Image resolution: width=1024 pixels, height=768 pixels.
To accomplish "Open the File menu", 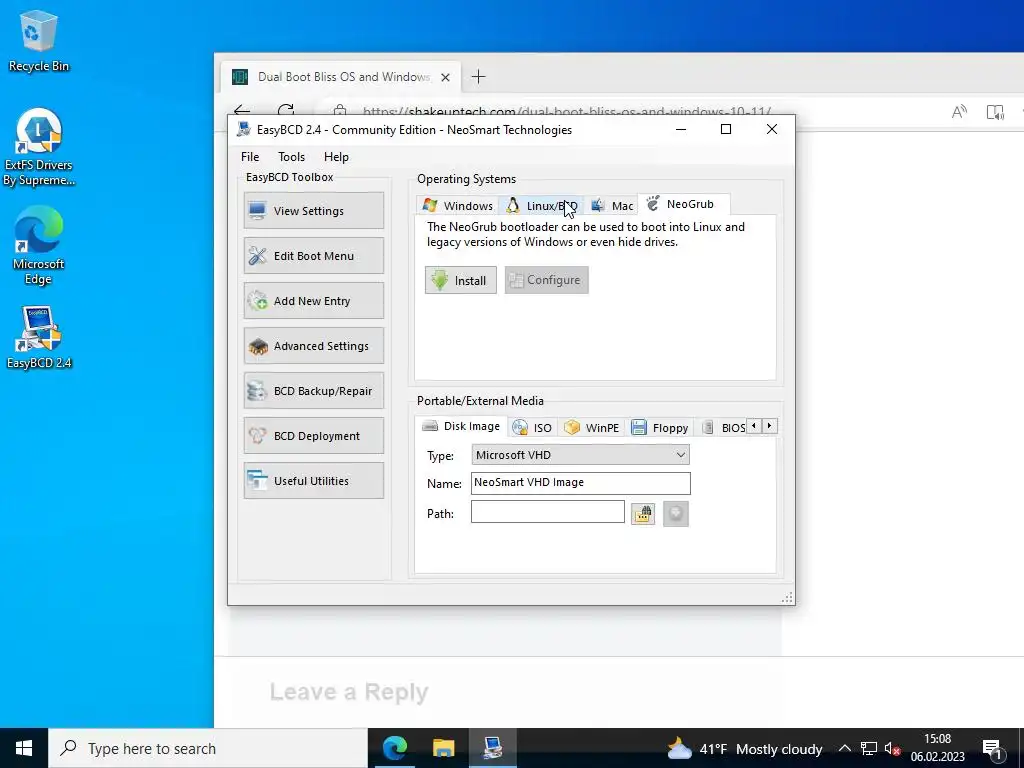I will 249,157.
